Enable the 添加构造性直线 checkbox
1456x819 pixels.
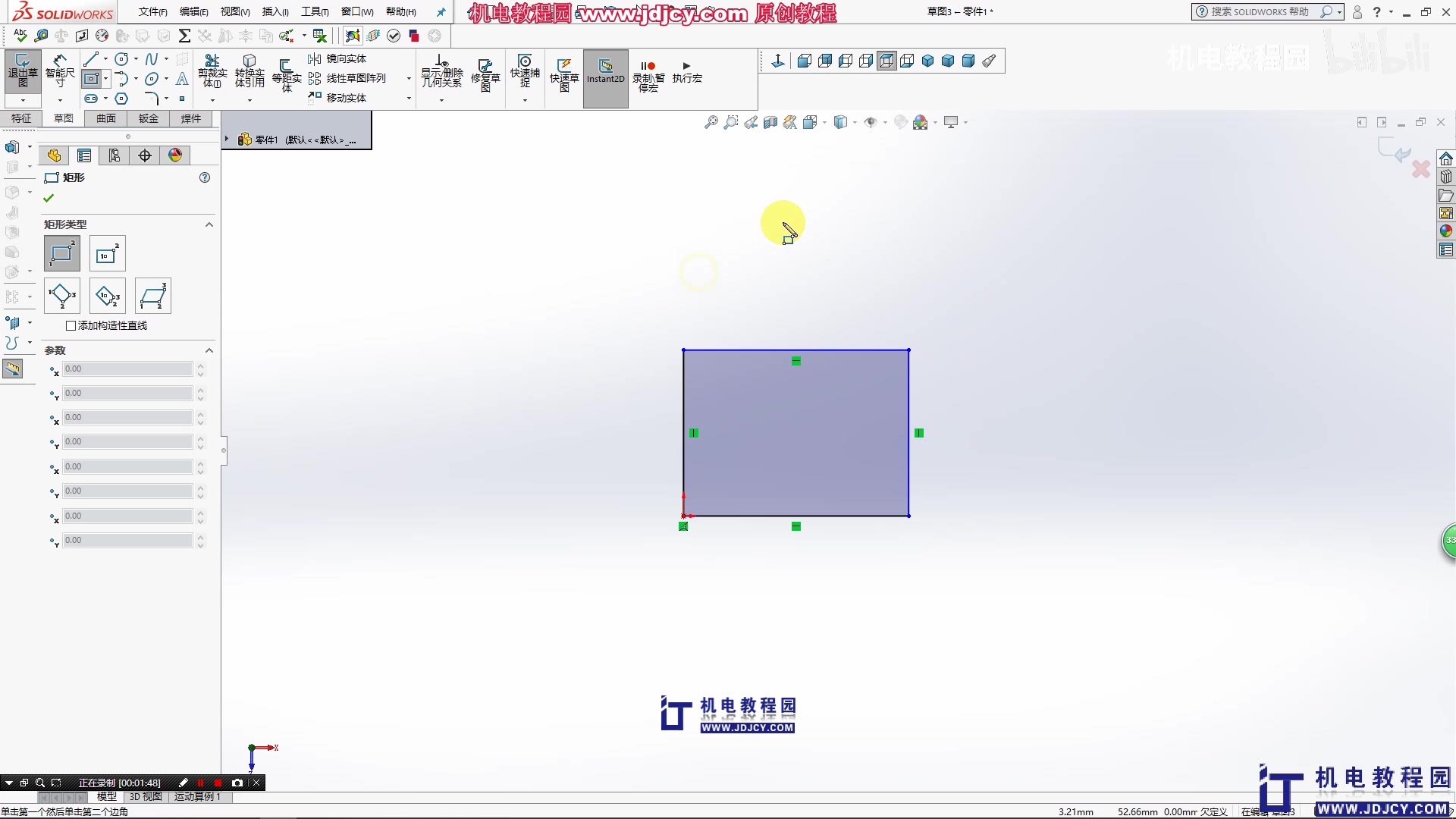pos(71,325)
